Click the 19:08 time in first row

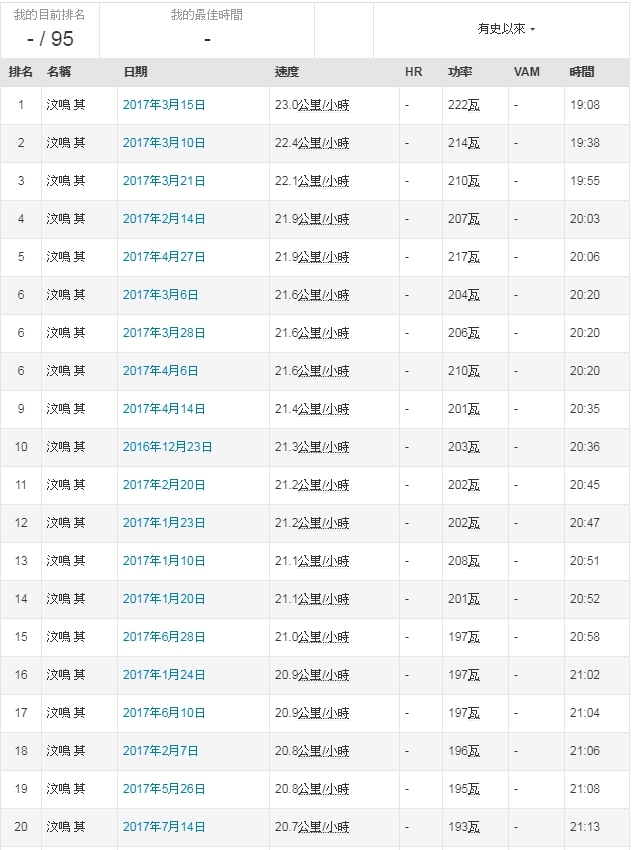click(x=585, y=105)
